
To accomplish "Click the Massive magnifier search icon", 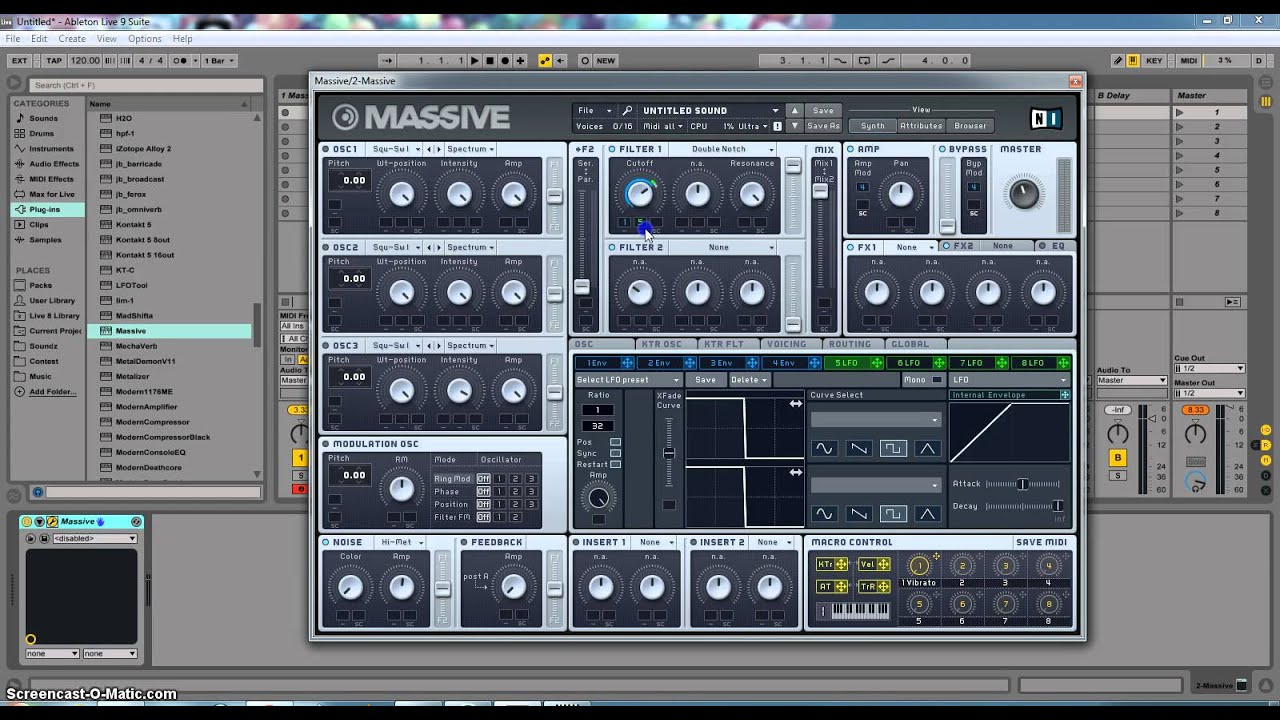I will click(627, 110).
